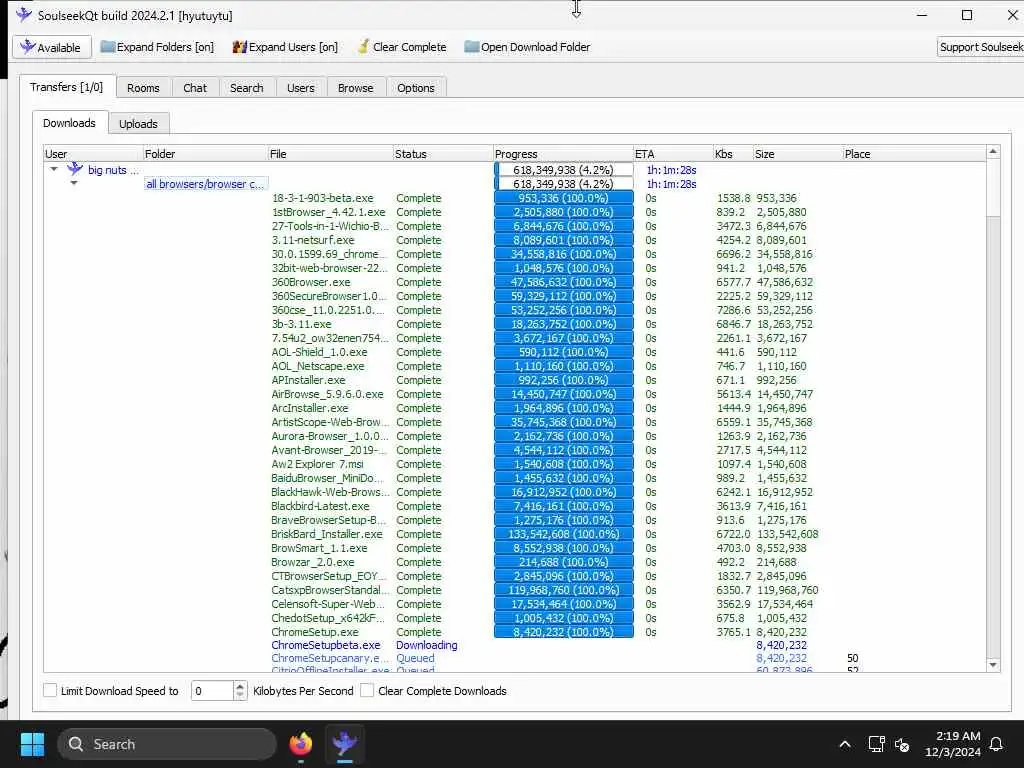
Task: Click the download speed limit input field
Action: (212, 690)
